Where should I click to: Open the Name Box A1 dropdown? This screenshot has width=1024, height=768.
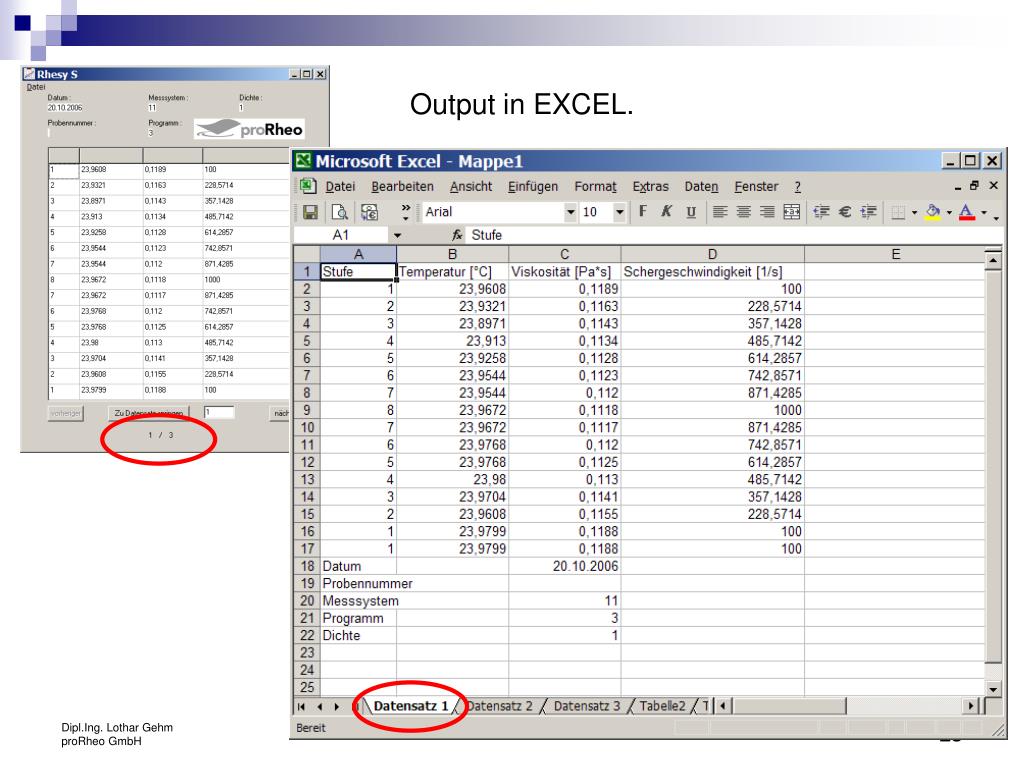pyautogui.click(x=397, y=235)
